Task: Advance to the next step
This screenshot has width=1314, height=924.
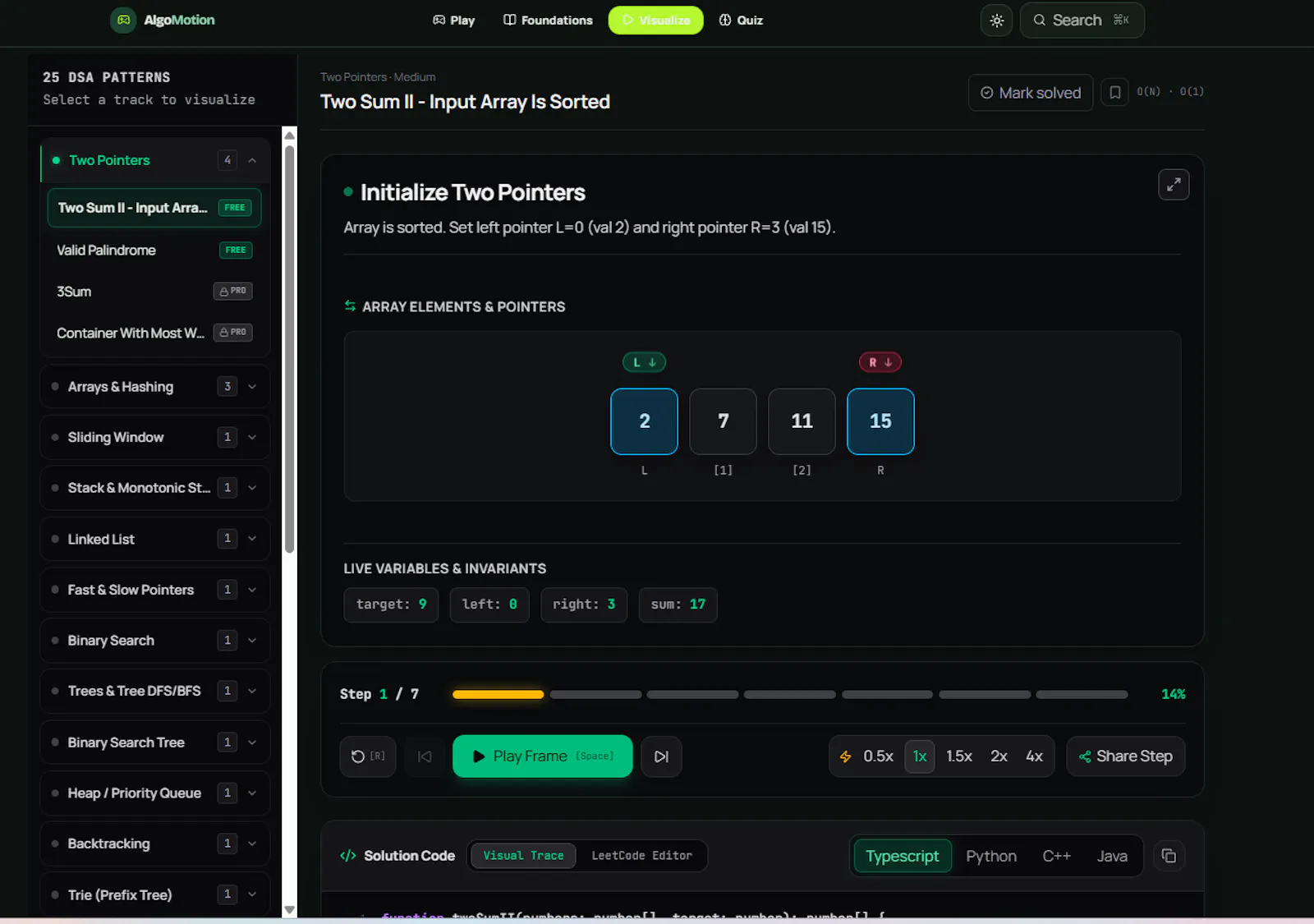Action: point(661,756)
